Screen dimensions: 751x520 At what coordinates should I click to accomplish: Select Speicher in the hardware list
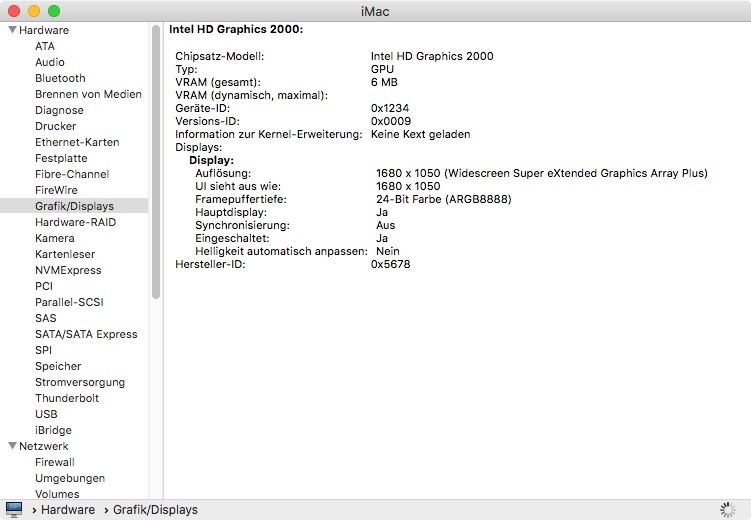click(60, 366)
